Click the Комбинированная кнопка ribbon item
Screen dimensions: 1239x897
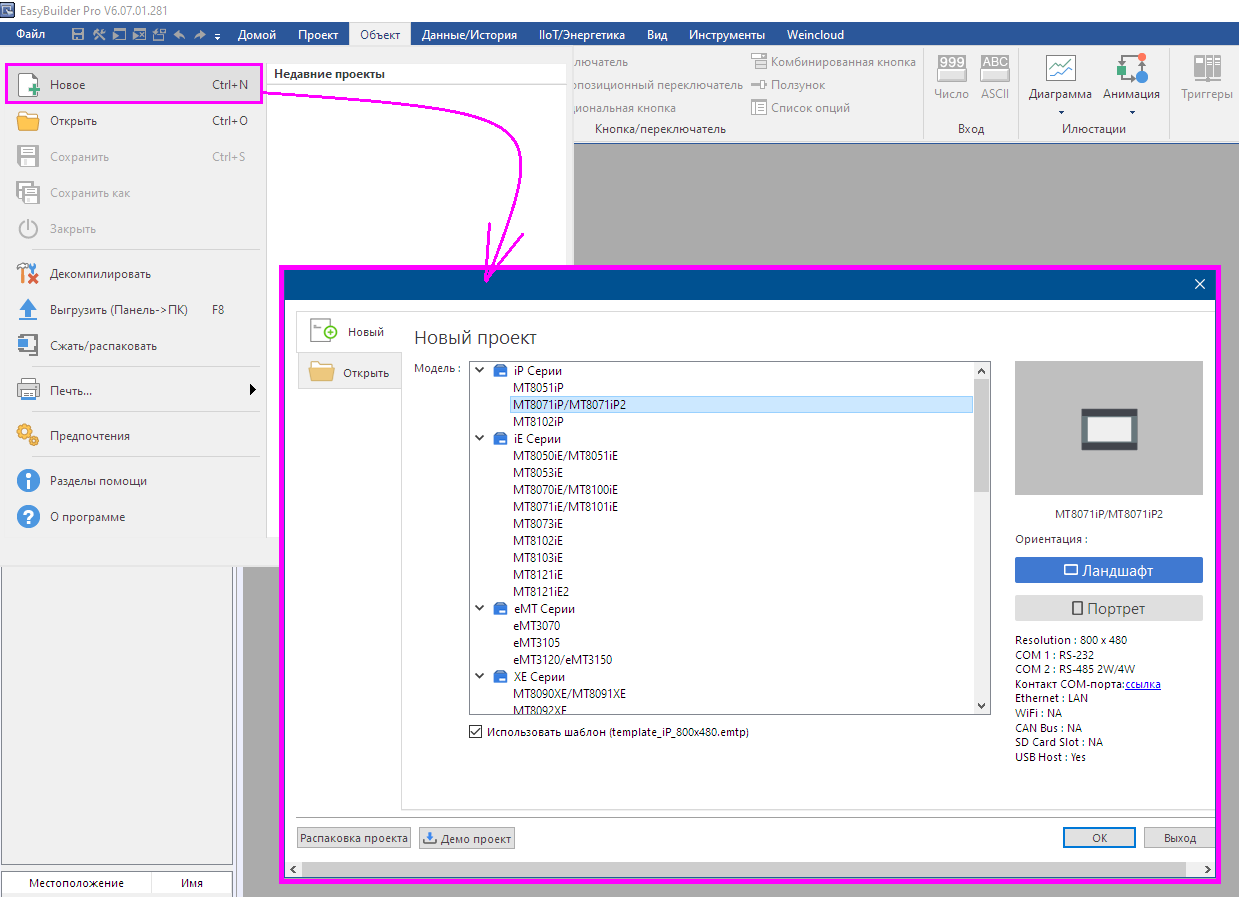click(833, 62)
